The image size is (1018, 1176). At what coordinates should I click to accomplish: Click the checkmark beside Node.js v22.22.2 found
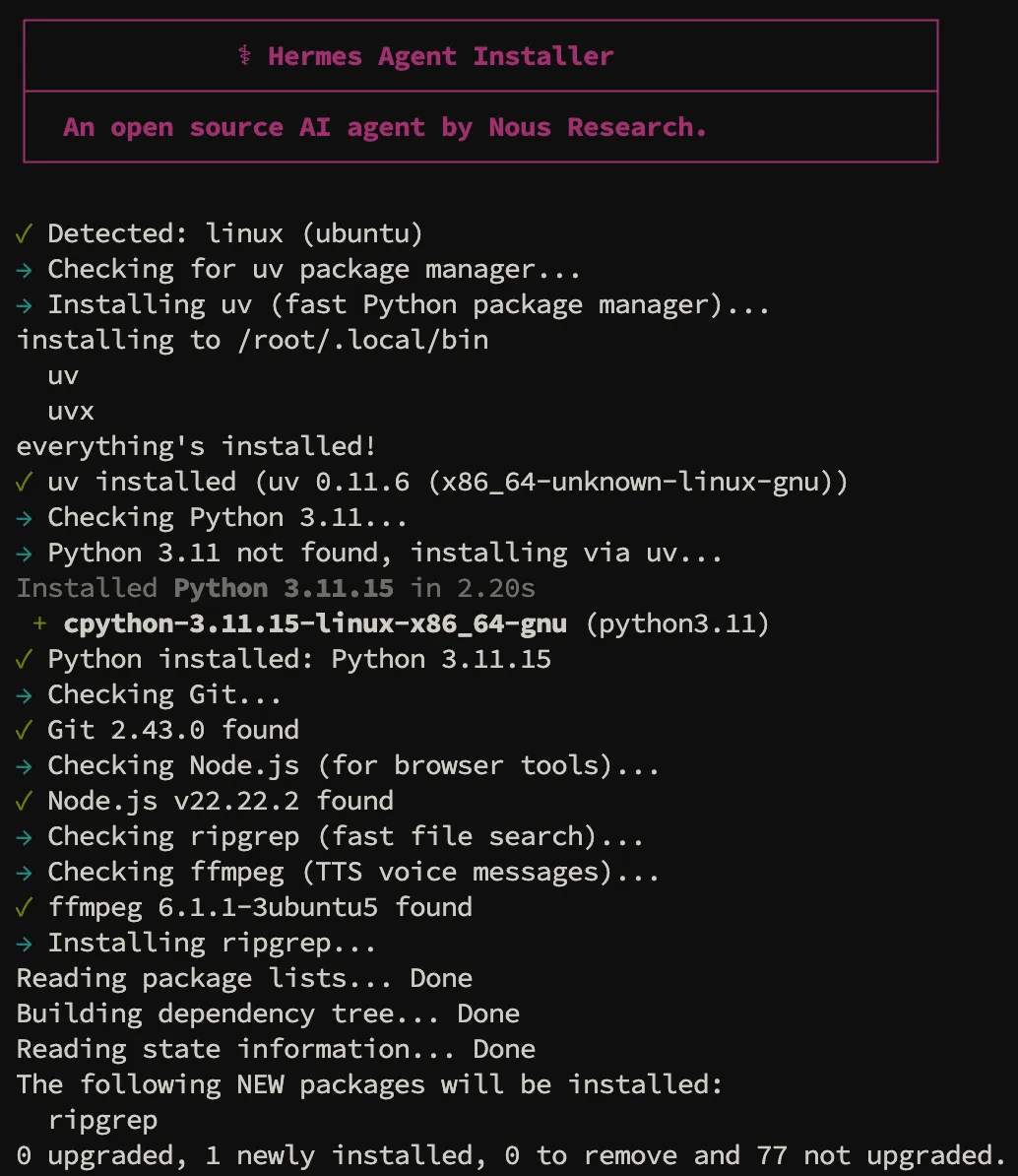[x=24, y=801]
